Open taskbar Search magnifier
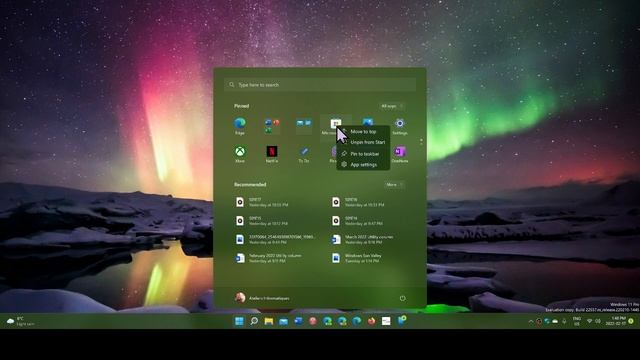Screen dimensions: 640x360 (x=254, y=321)
